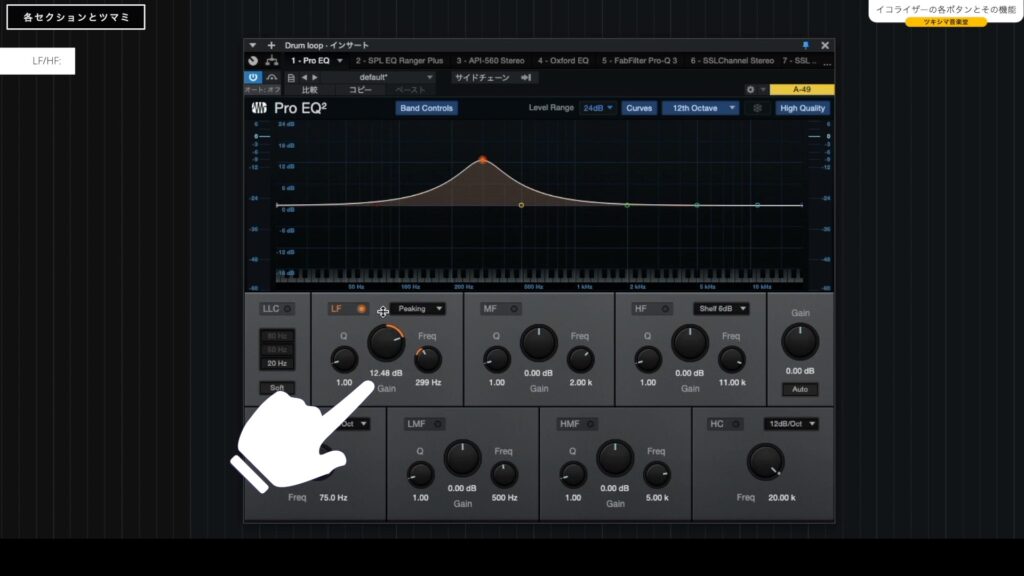
Task: Pin the plugin window
Action: coord(805,45)
